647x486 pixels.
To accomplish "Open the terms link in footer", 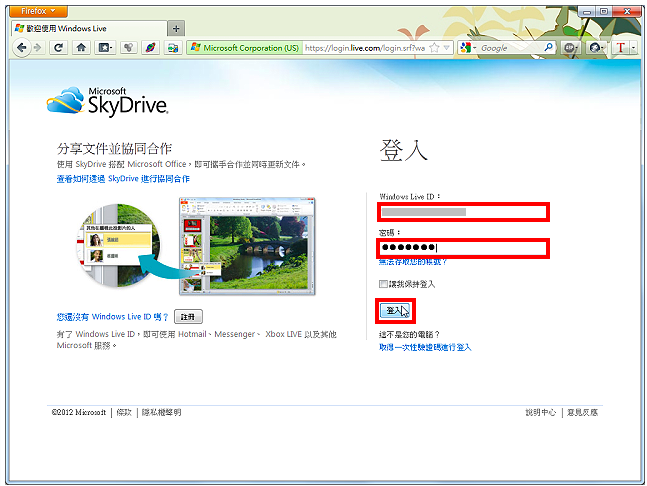I will click(x=124, y=412).
